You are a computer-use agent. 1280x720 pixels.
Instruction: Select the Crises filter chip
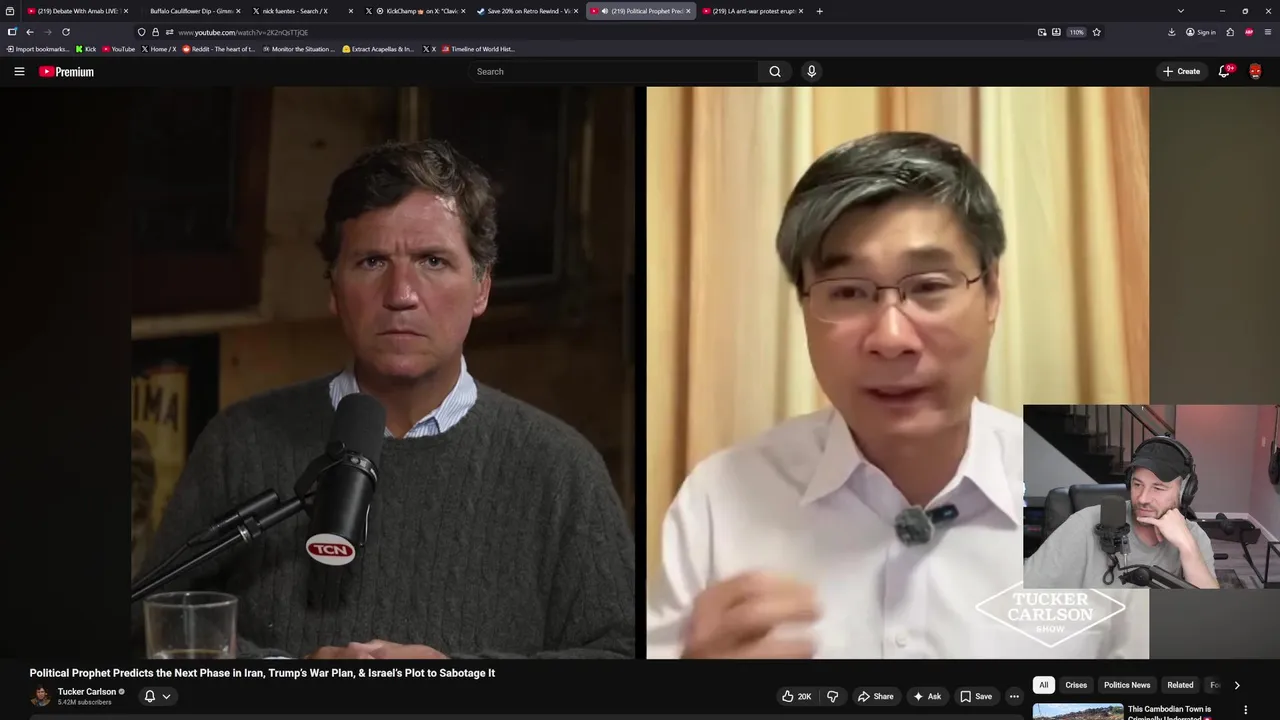1076,685
